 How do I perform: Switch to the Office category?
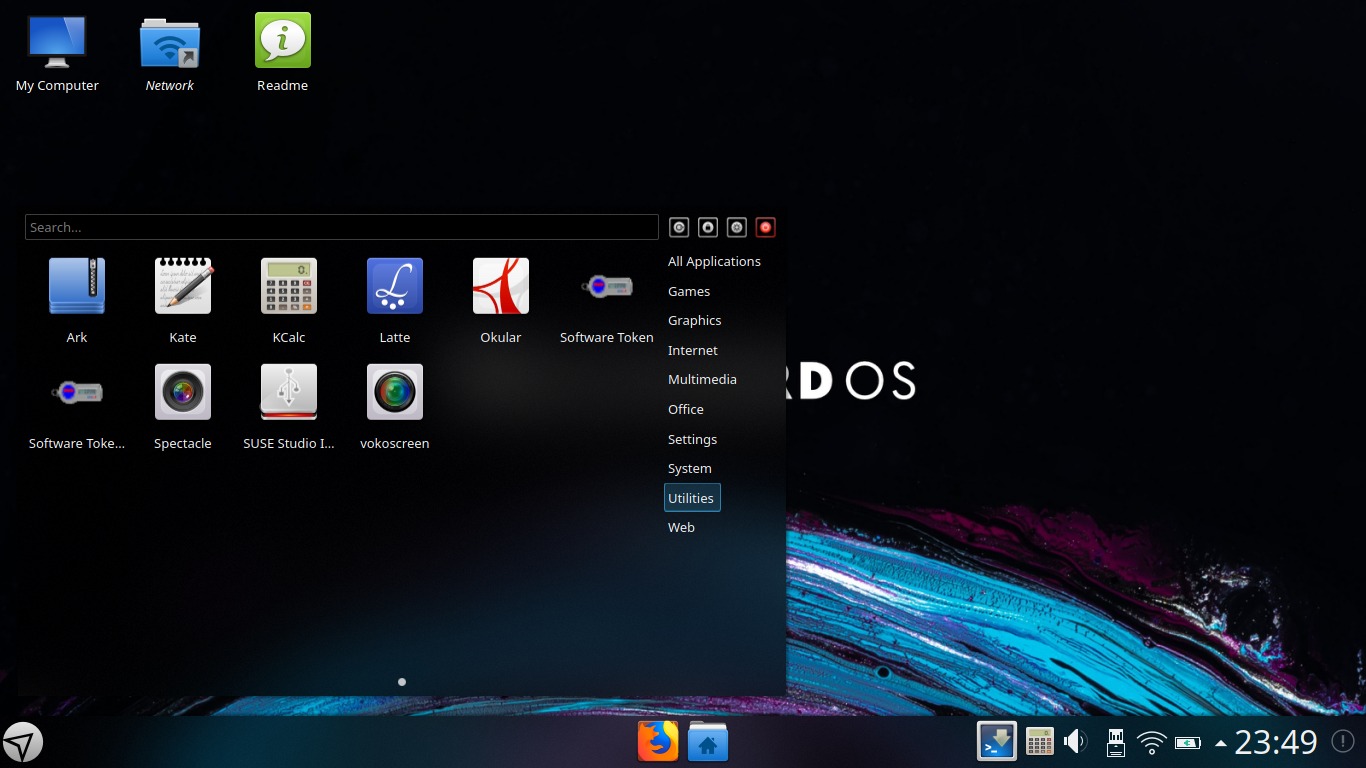[x=686, y=409]
